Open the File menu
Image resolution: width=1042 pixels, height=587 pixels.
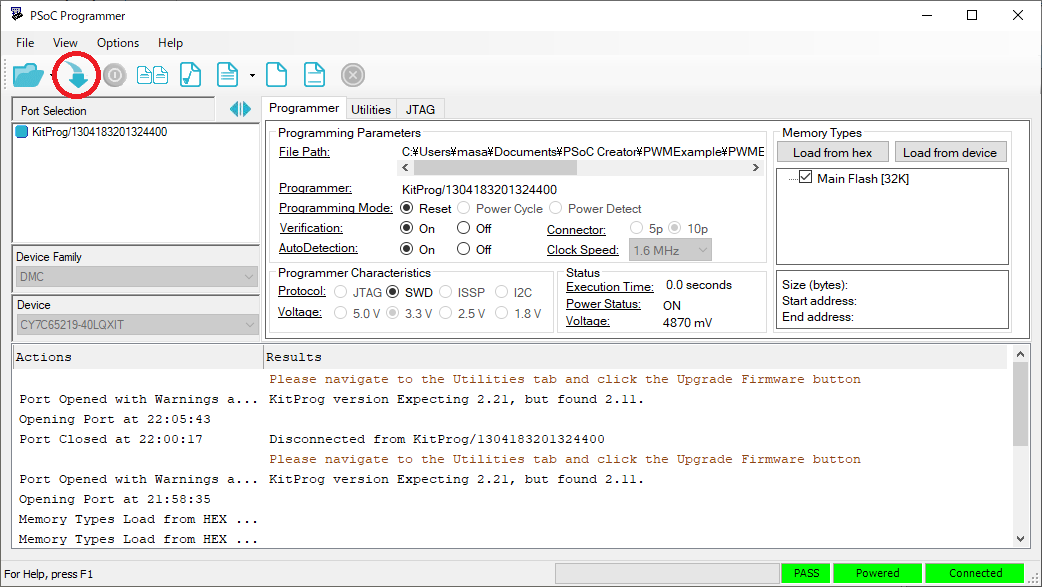tap(25, 43)
